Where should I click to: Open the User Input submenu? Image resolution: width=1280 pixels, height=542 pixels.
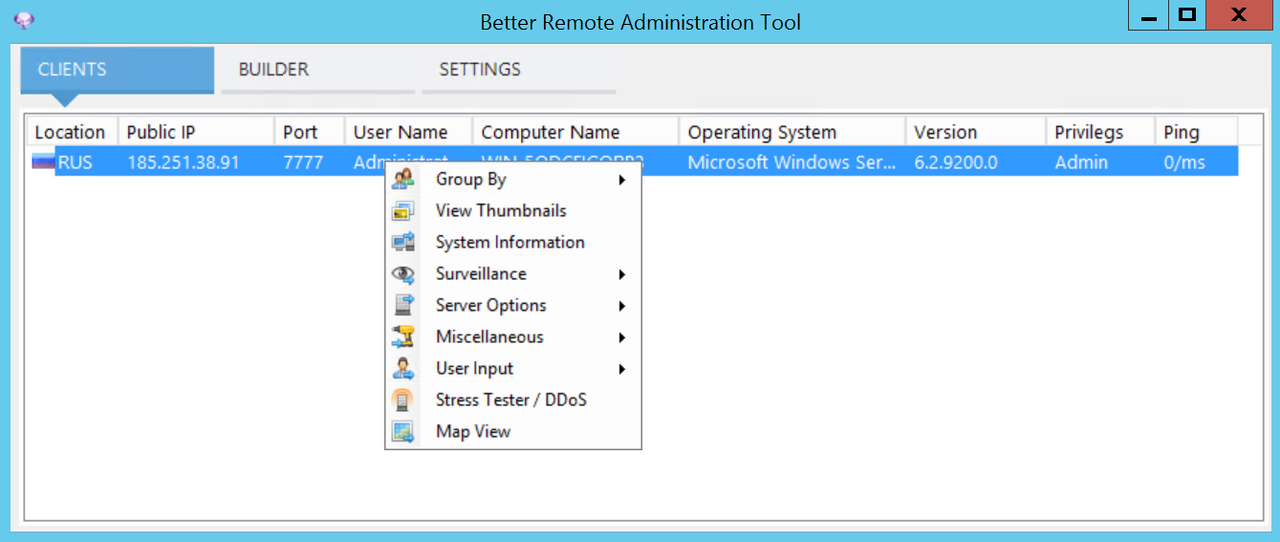[x=513, y=369]
